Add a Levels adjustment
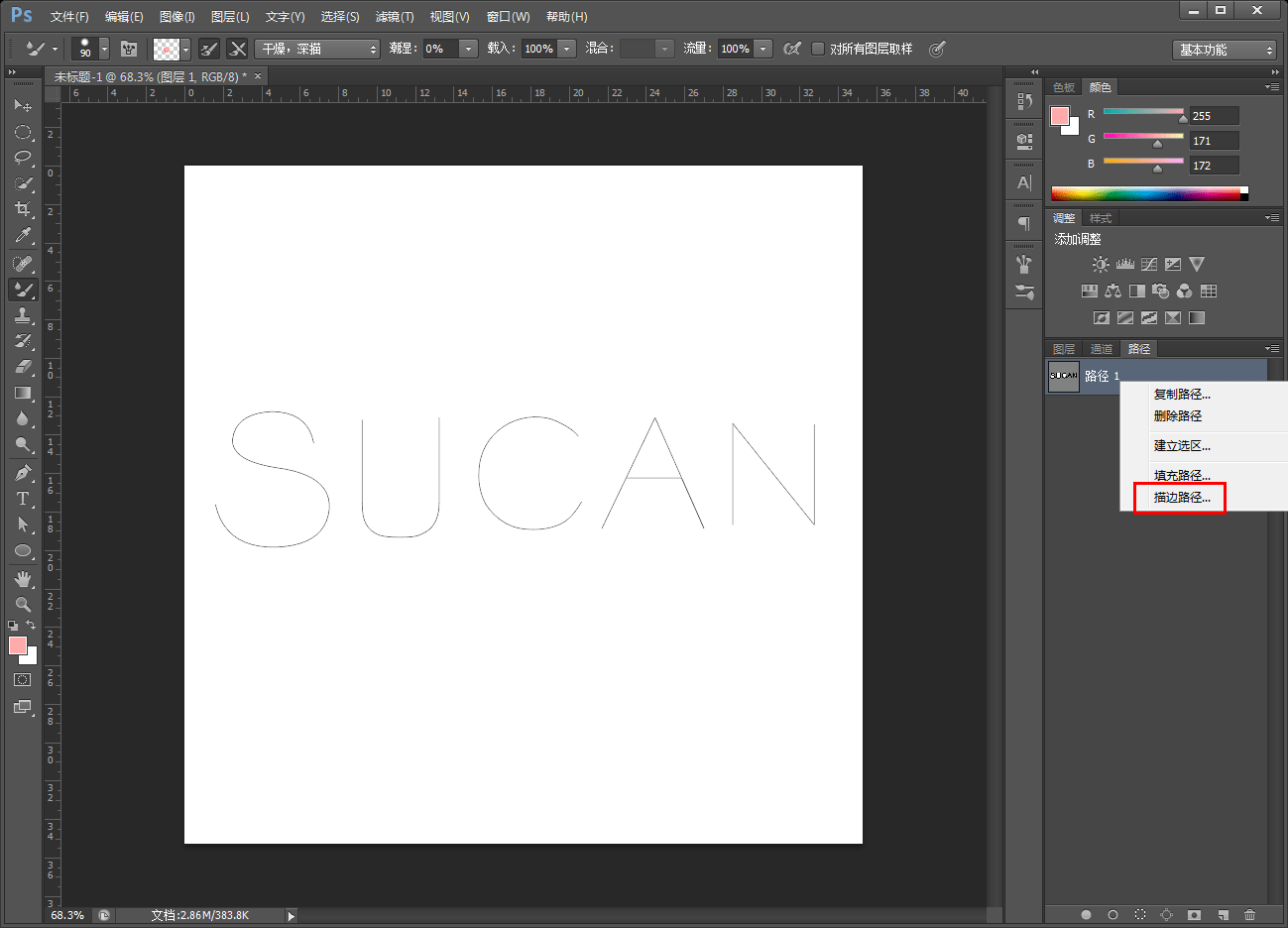The height and width of the screenshot is (928, 1288). pyautogui.click(x=1124, y=265)
